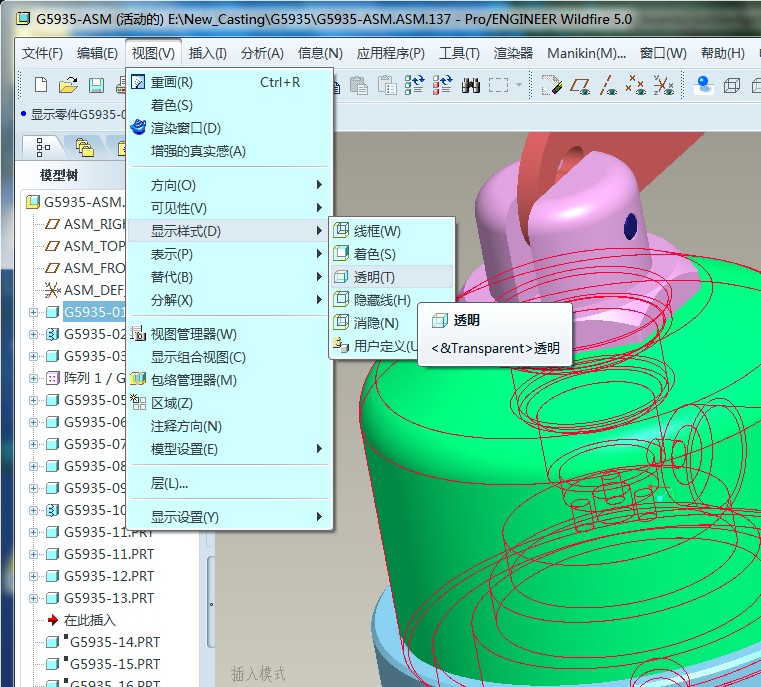The image size is (761, 687).
Task: Open the Manikin(M) menu
Action: click(x=586, y=53)
